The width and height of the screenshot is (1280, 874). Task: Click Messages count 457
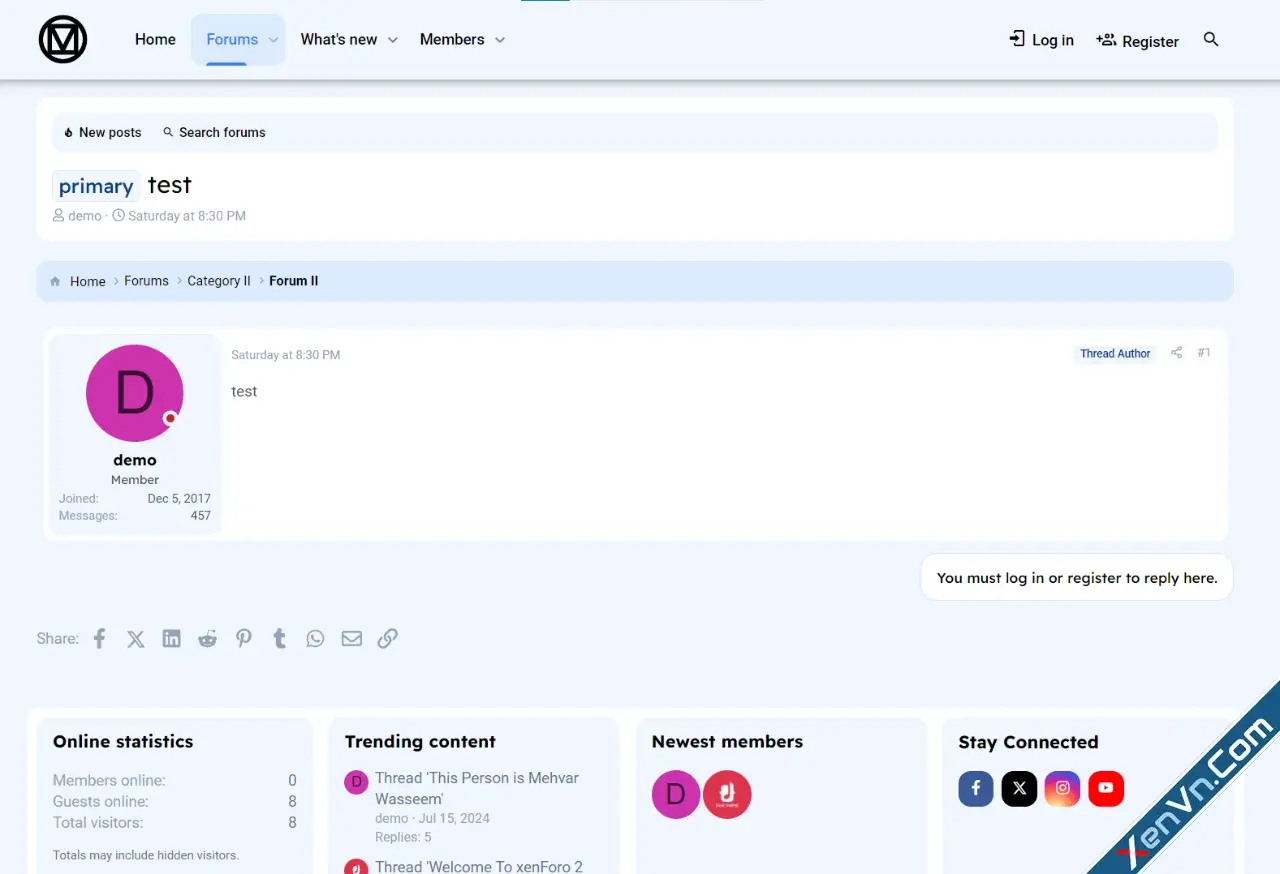click(201, 516)
